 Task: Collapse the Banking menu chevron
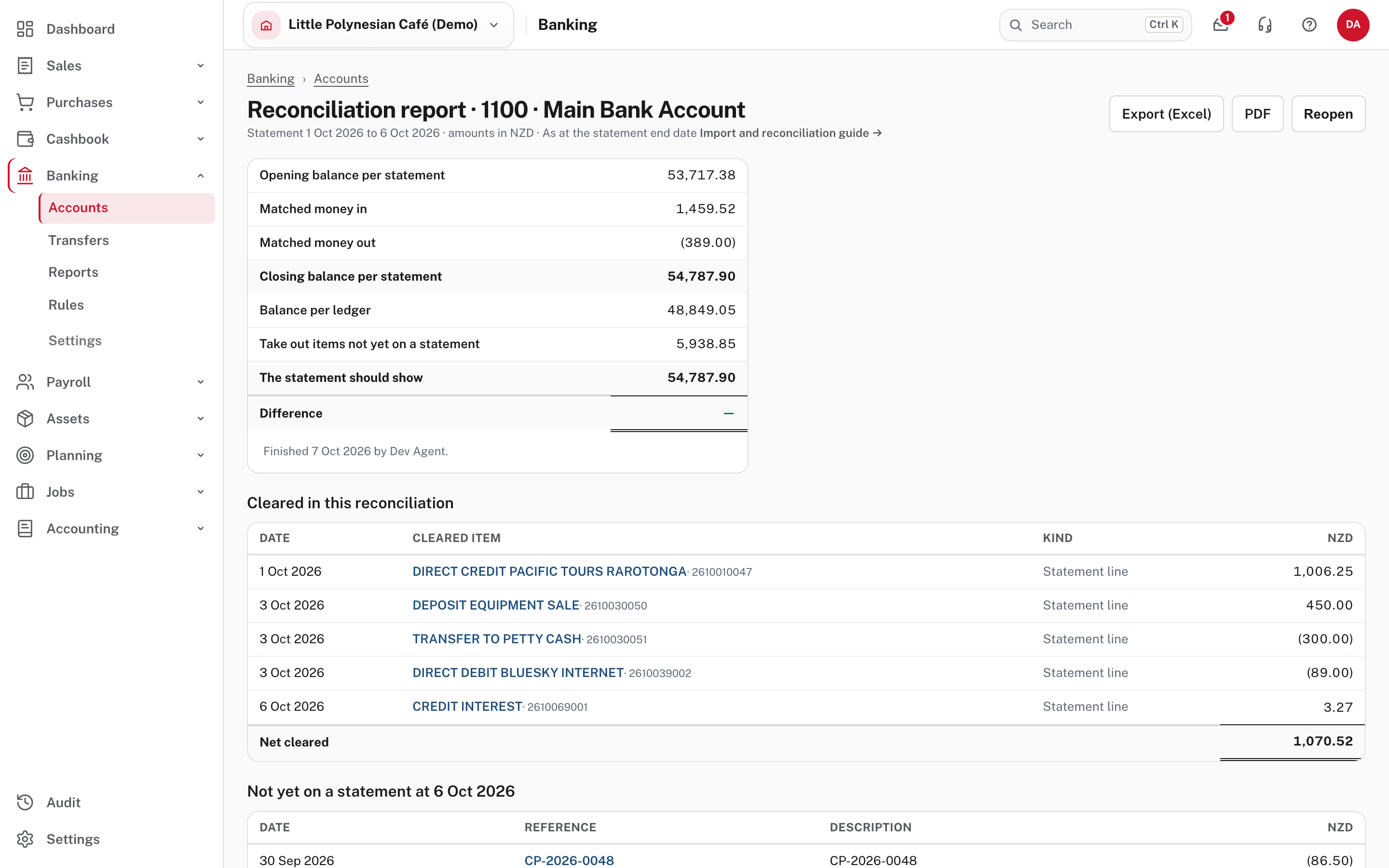click(201, 176)
